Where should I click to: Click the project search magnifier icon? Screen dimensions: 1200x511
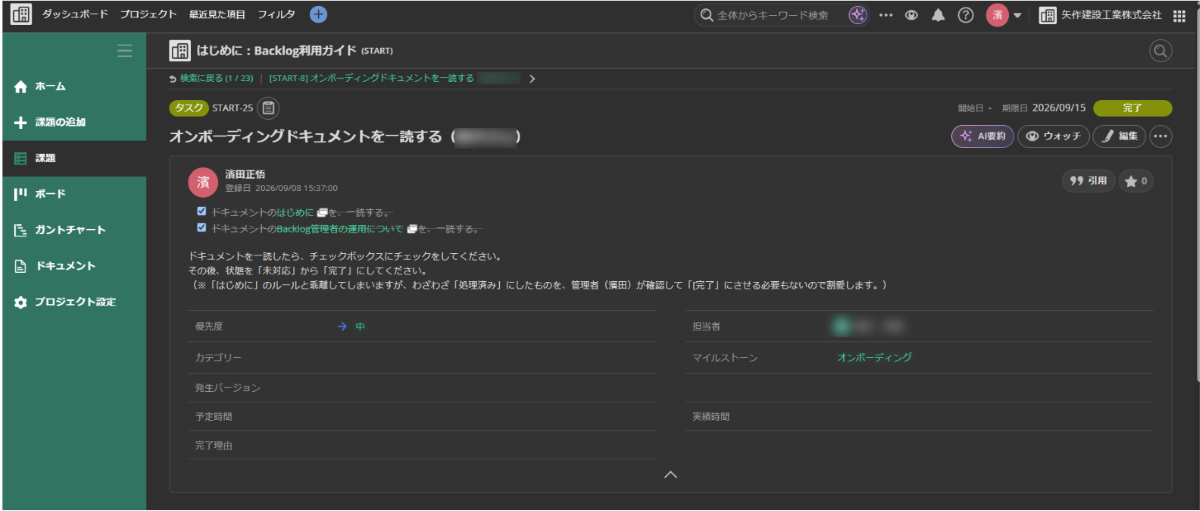click(x=1160, y=51)
